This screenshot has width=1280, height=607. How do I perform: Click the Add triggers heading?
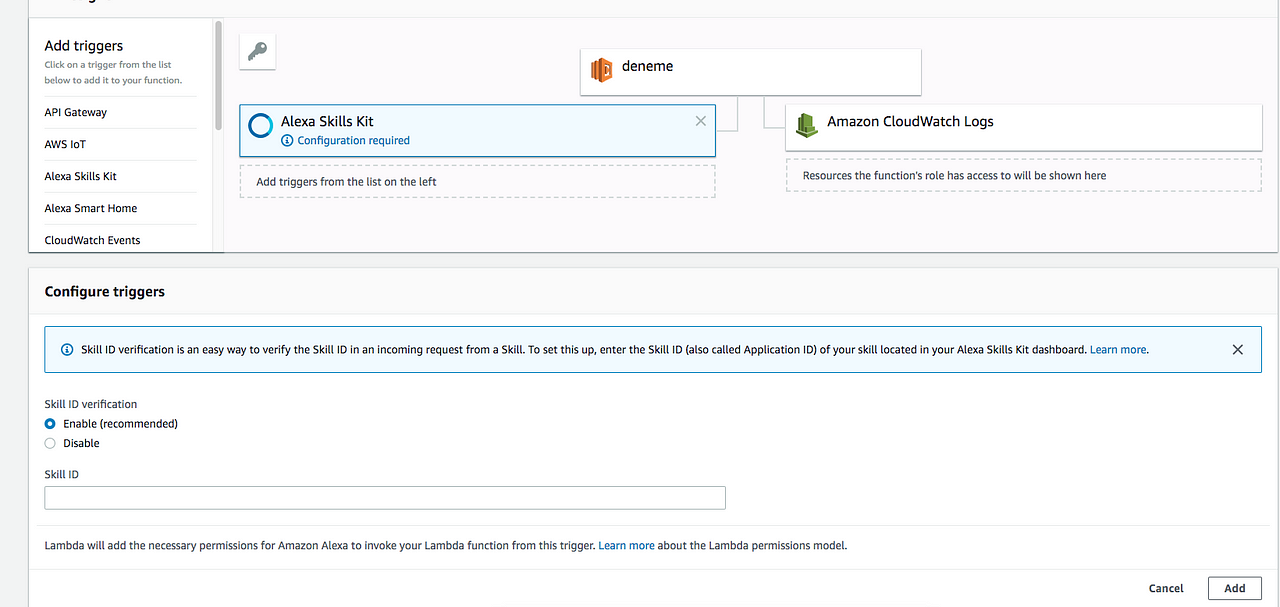[84, 46]
